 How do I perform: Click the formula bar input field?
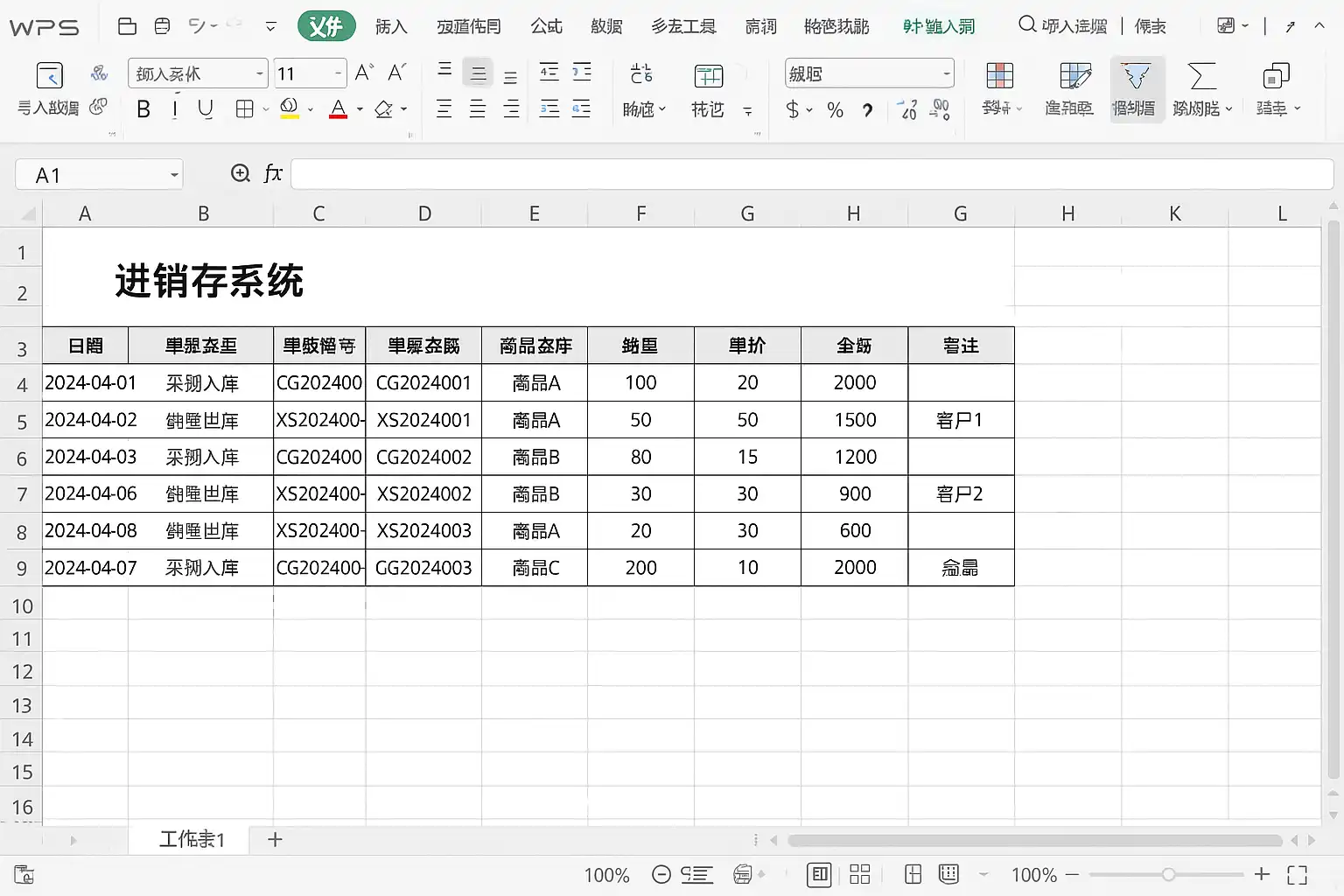point(810,174)
